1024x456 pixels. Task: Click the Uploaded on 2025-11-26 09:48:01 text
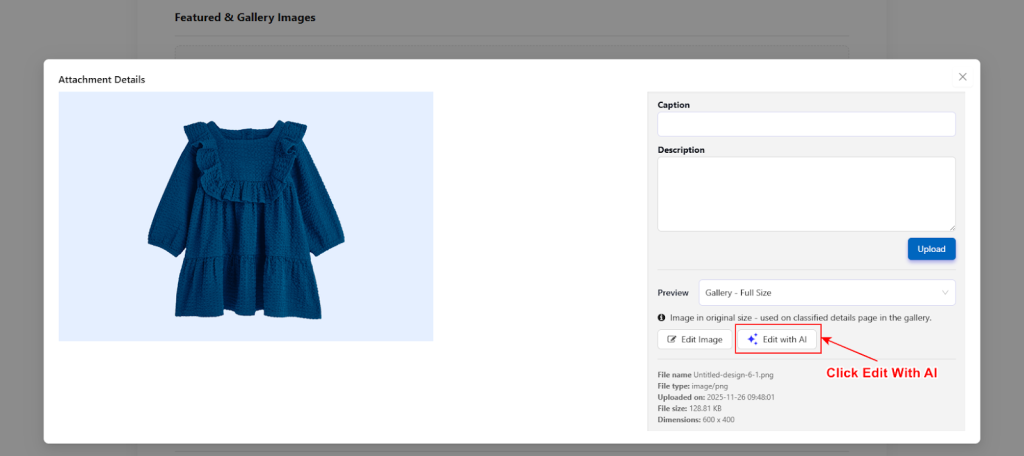716,397
